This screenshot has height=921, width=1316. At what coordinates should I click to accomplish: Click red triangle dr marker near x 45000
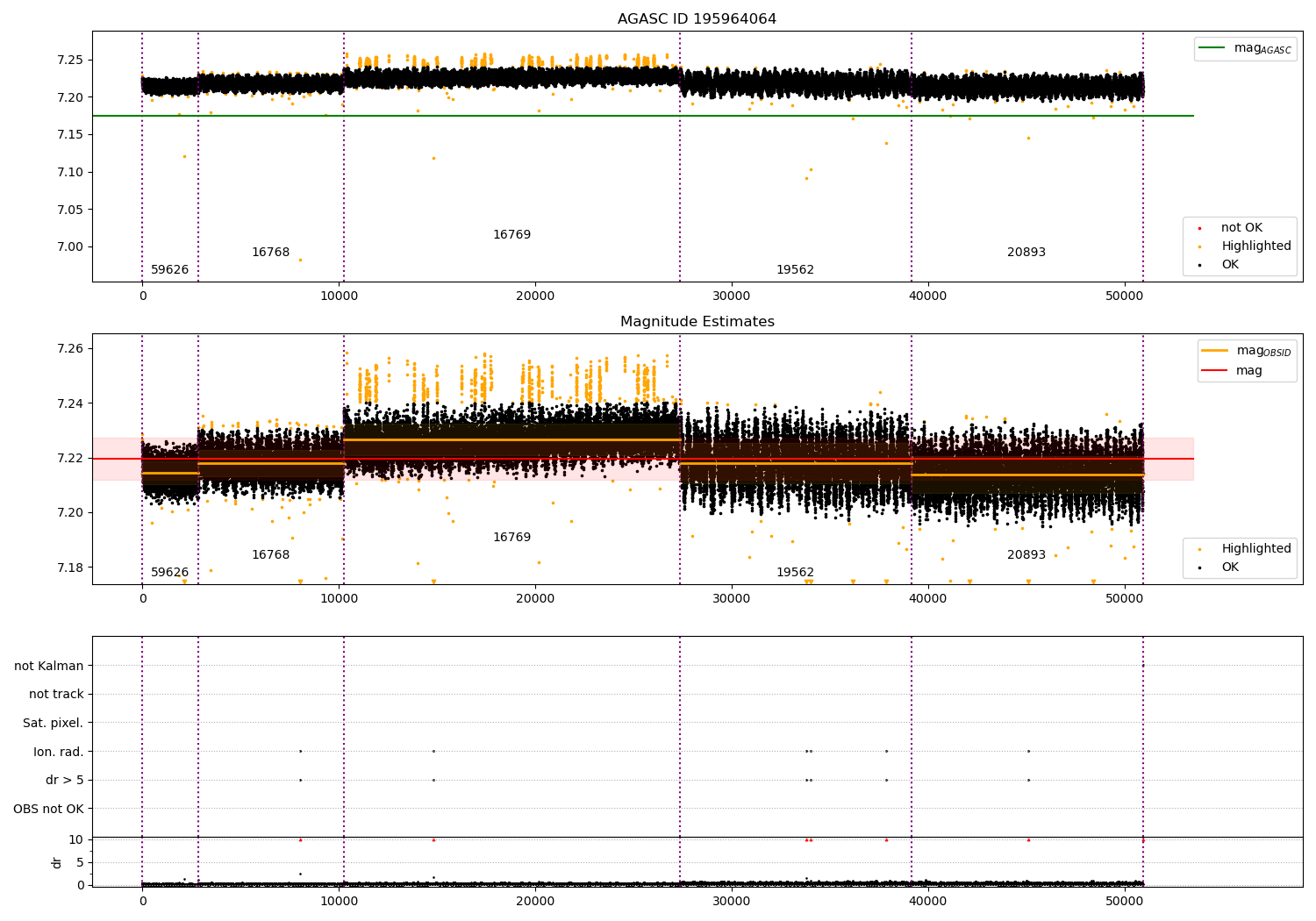1028,840
